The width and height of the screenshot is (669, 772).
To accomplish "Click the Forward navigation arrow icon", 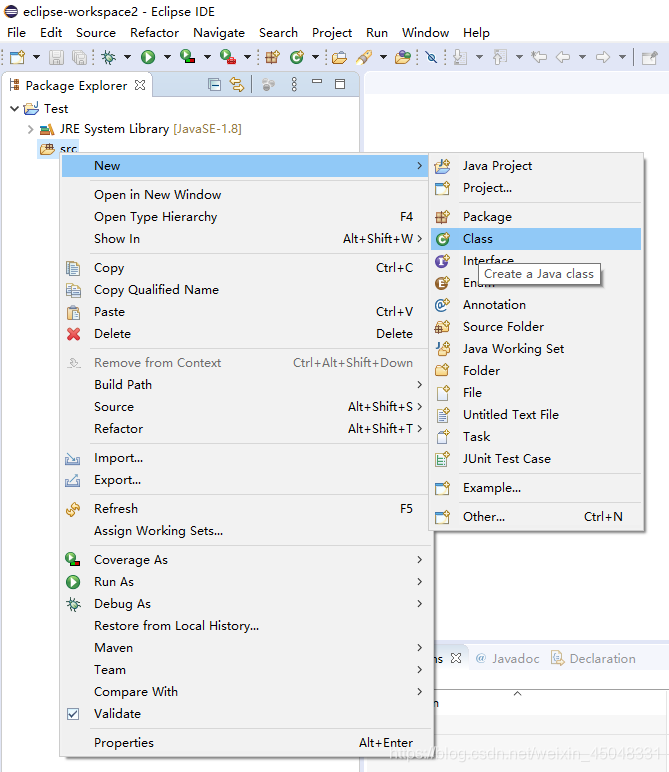I will [x=603, y=57].
